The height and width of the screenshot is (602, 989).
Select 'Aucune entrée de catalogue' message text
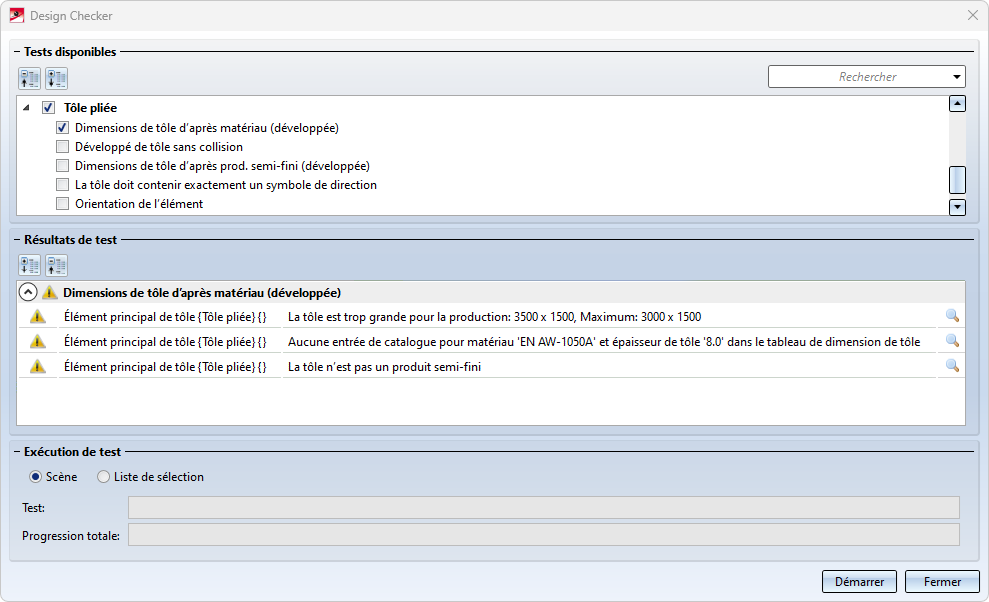point(604,342)
